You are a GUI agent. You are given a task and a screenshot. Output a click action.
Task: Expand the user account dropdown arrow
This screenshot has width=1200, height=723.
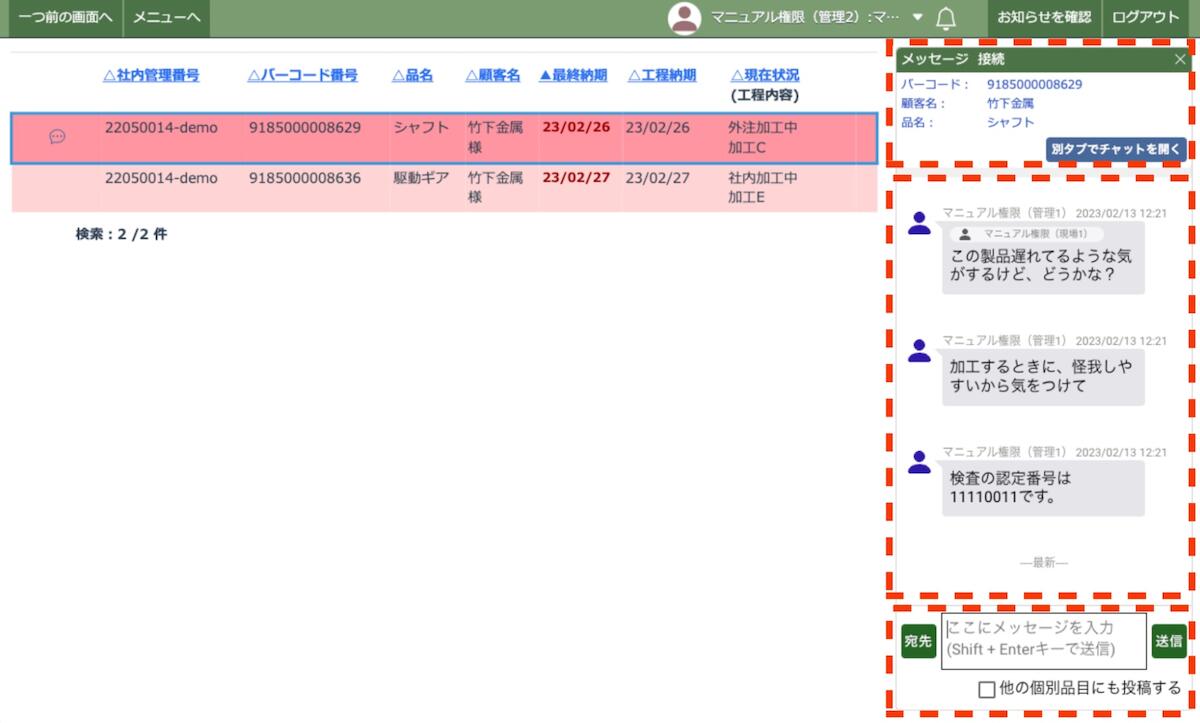(x=918, y=17)
